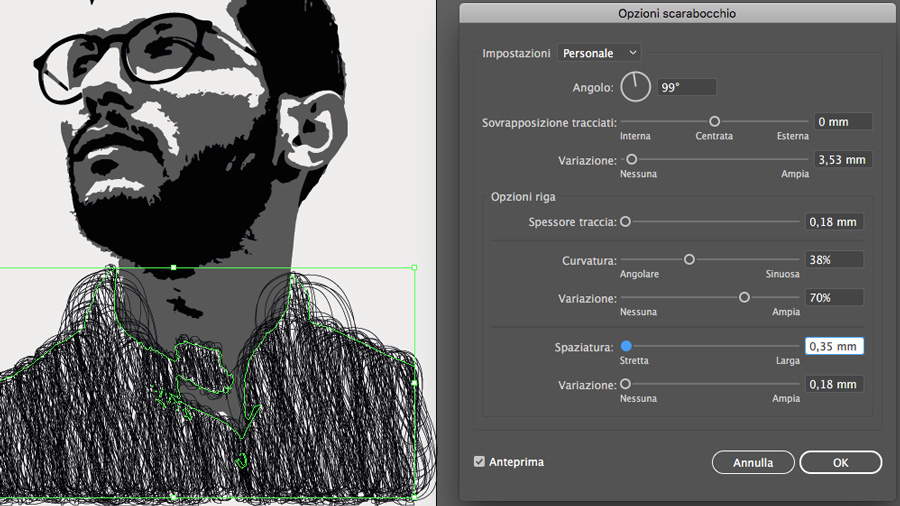Edit the Curvatura 38% field
The image size is (900, 506).
click(834, 259)
